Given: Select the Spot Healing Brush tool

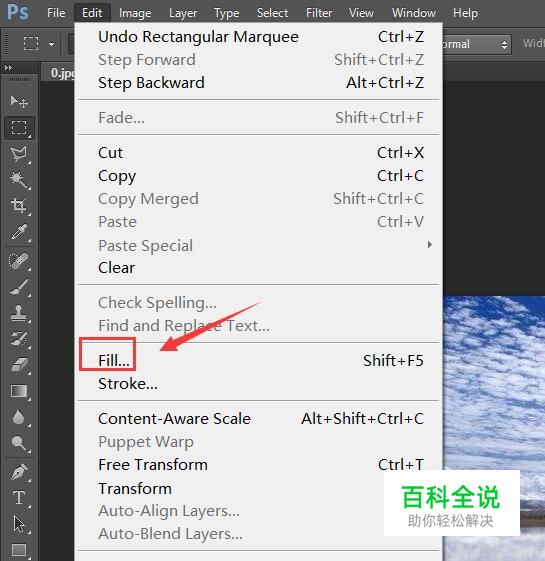Looking at the screenshot, I should [19, 261].
